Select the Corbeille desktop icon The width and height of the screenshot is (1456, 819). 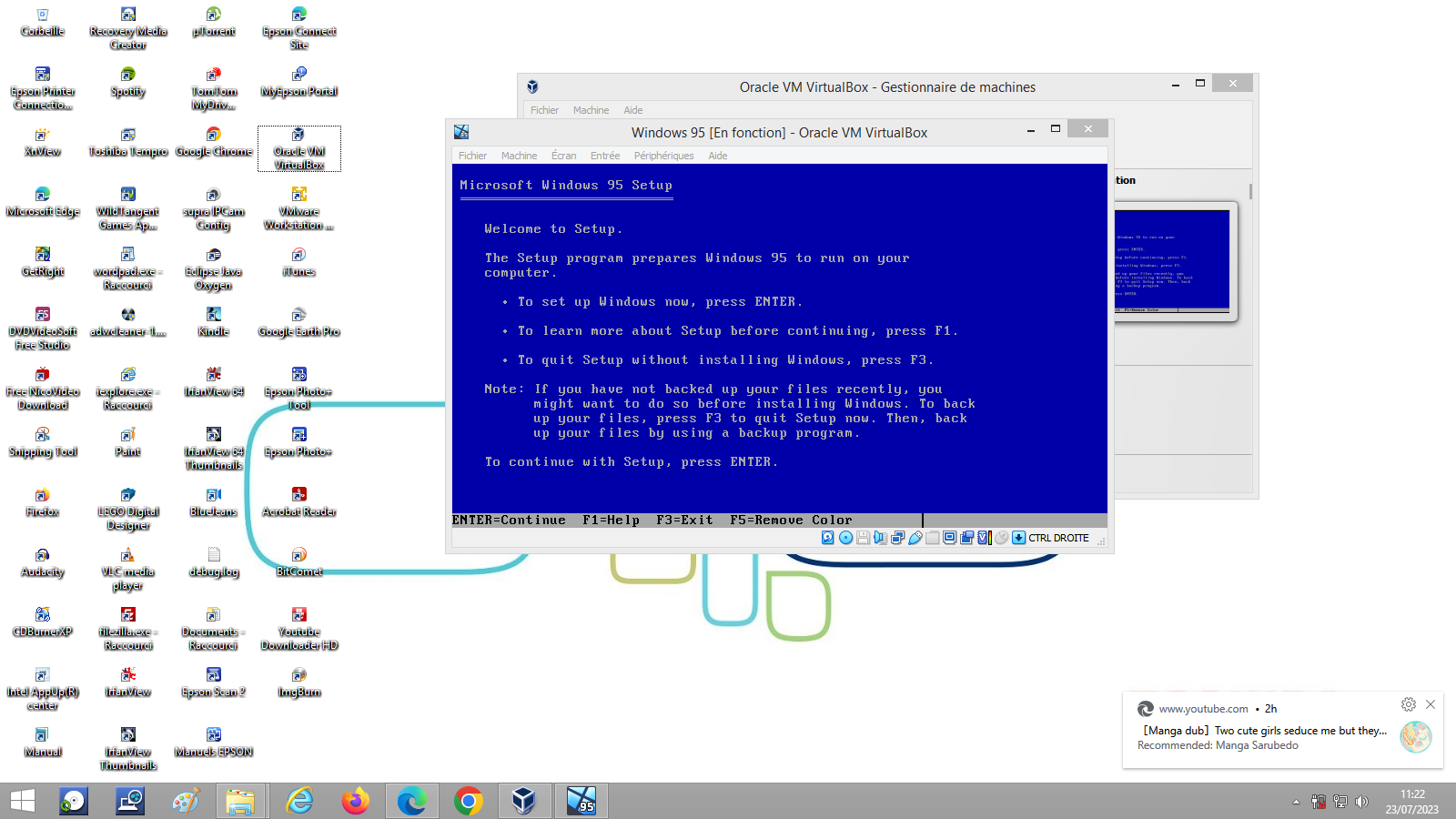point(43,23)
